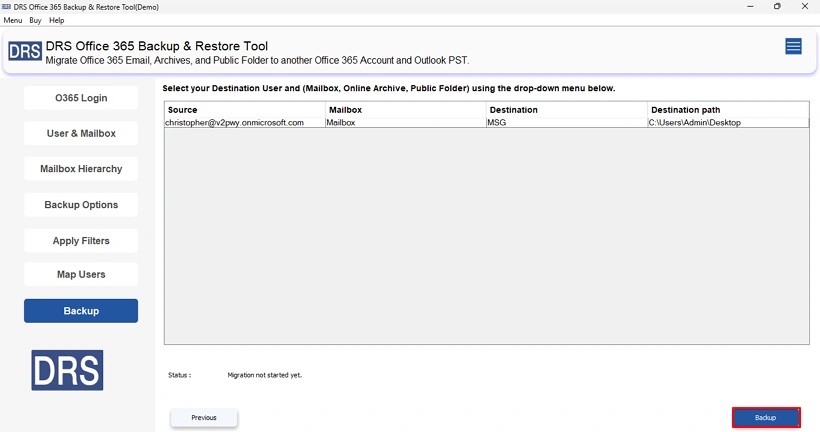The image size is (820, 432).
Task: Minimize the application window
Action: tap(750, 6)
